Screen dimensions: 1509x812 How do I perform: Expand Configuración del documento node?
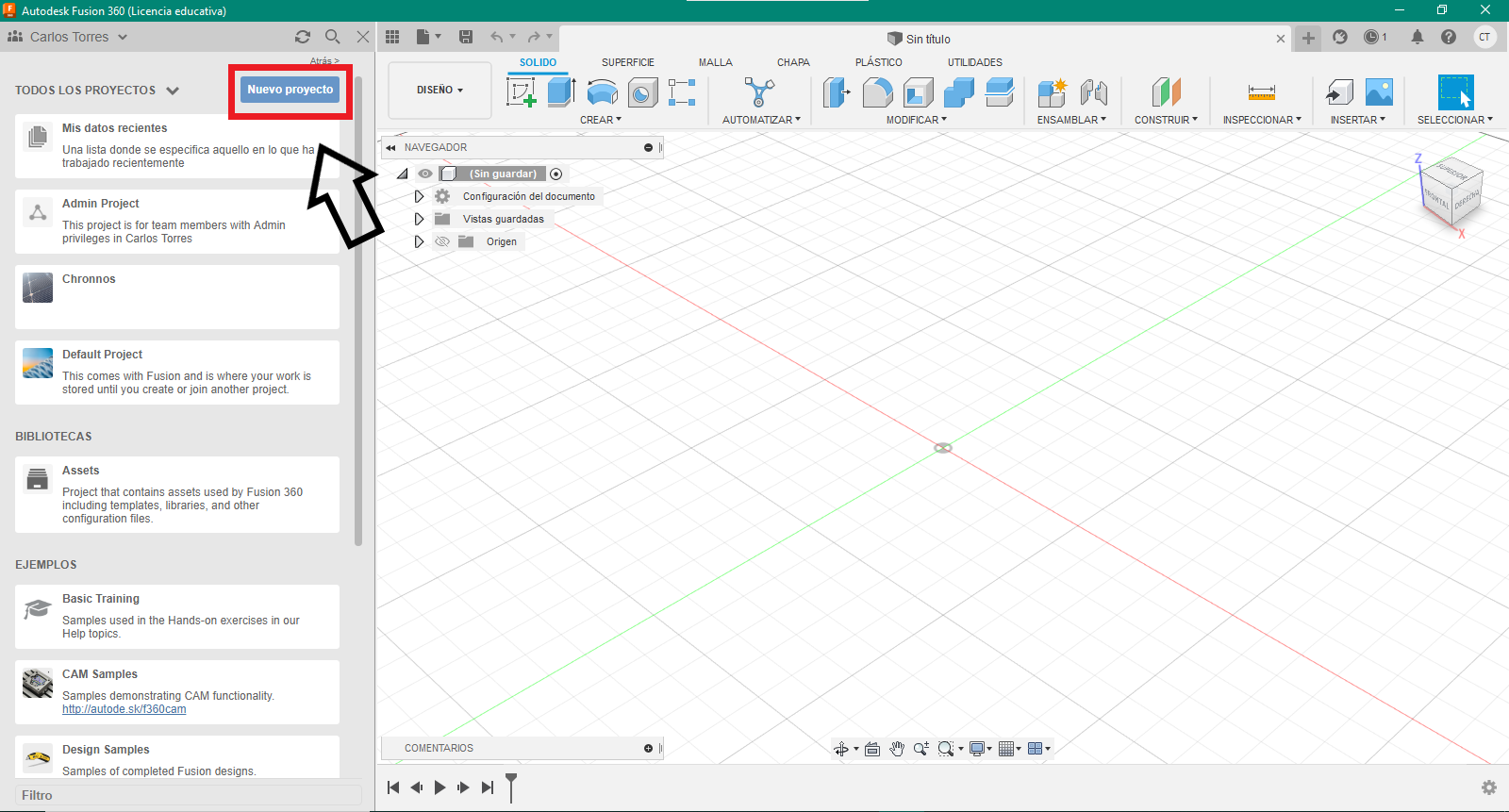[x=419, y=196]
